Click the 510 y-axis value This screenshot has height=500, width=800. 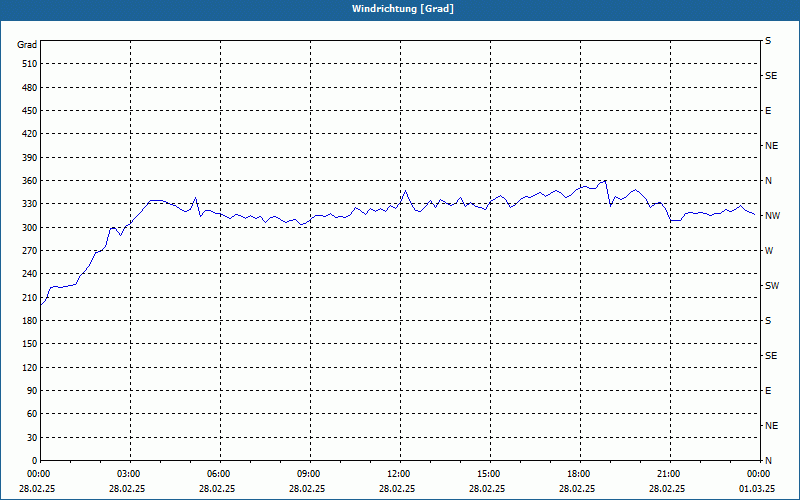pos(30,64)
